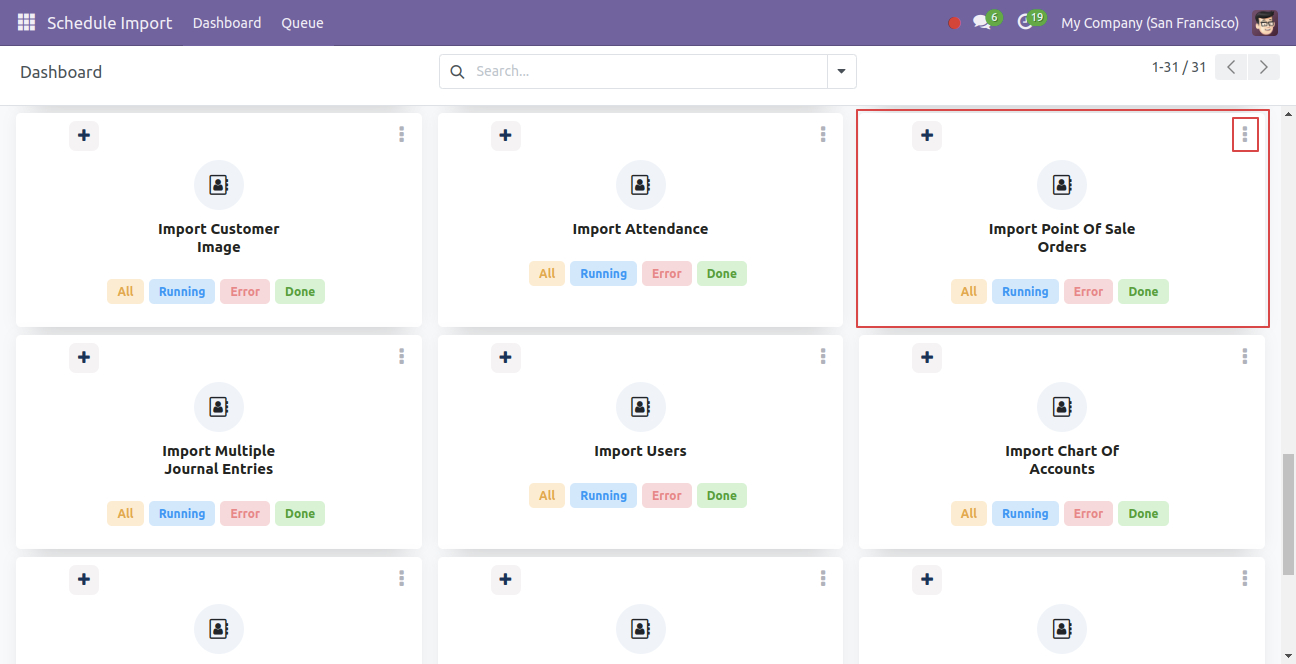
Task: Click the Running tag on Import Attendance
Action: pyautogui.click(x=604, y=274)
